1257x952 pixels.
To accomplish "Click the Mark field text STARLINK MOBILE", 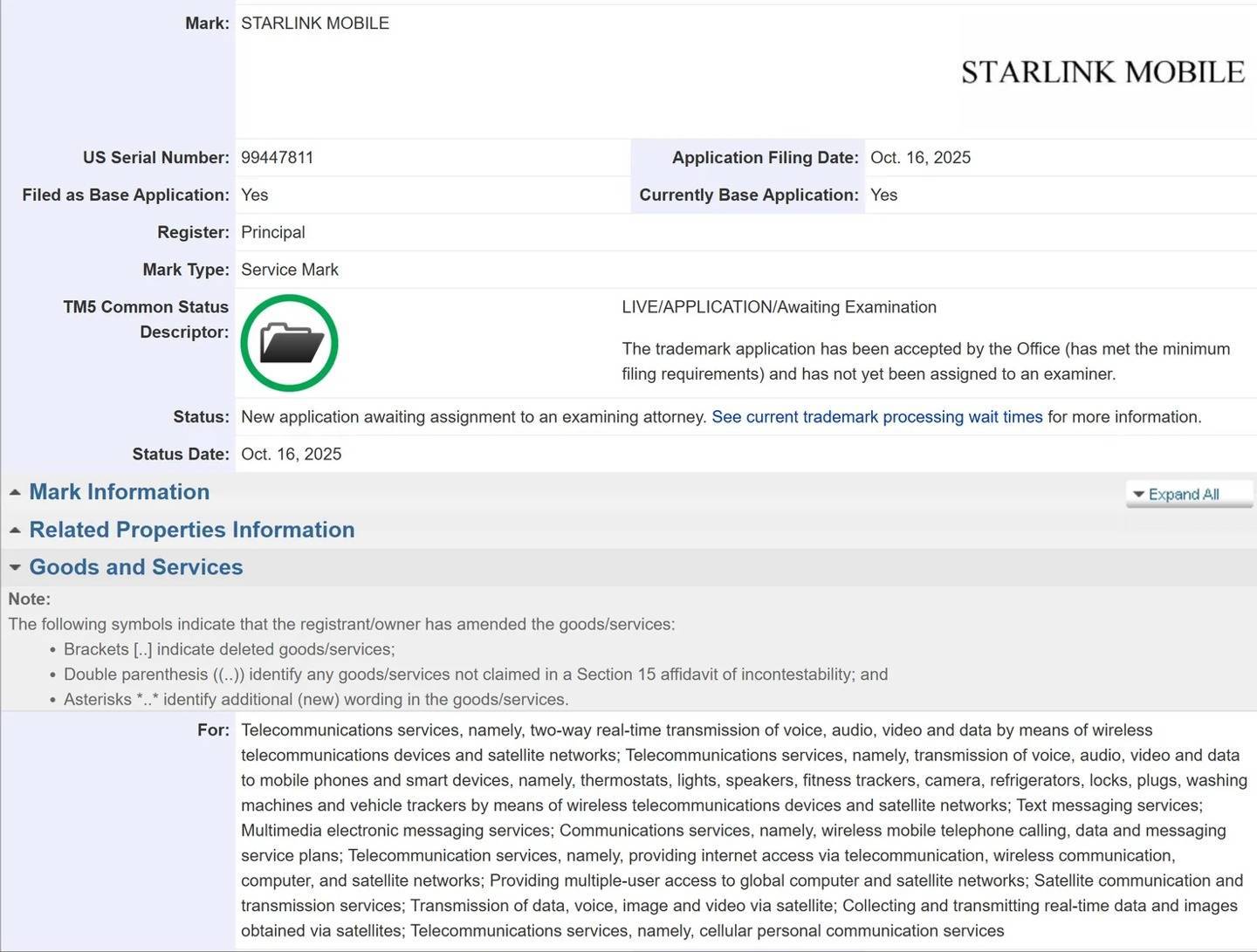I will click(x=315, y=24).
